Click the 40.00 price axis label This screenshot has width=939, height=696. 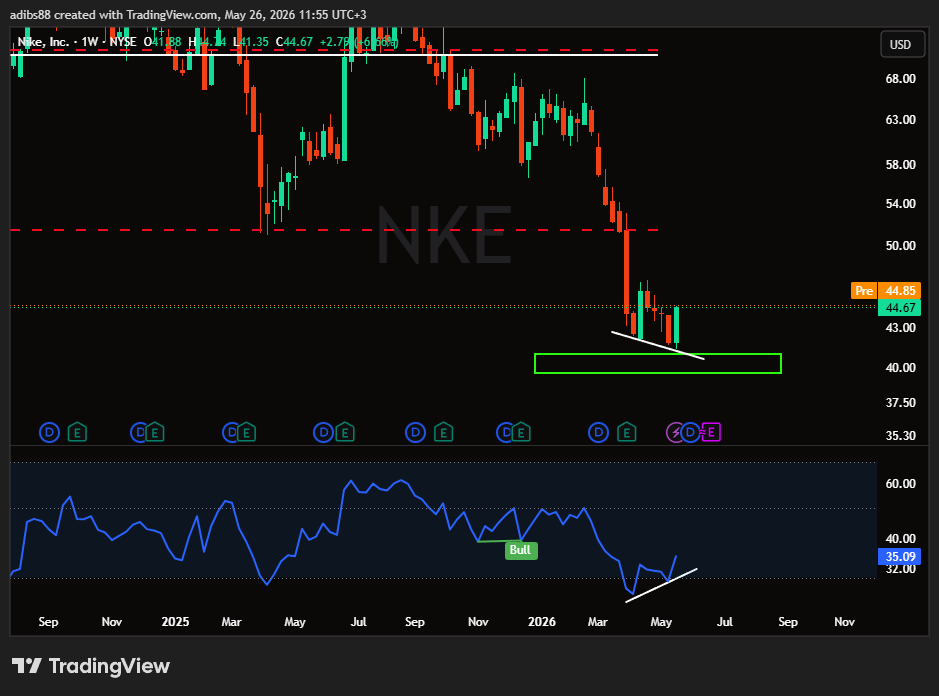coord(900,367)
